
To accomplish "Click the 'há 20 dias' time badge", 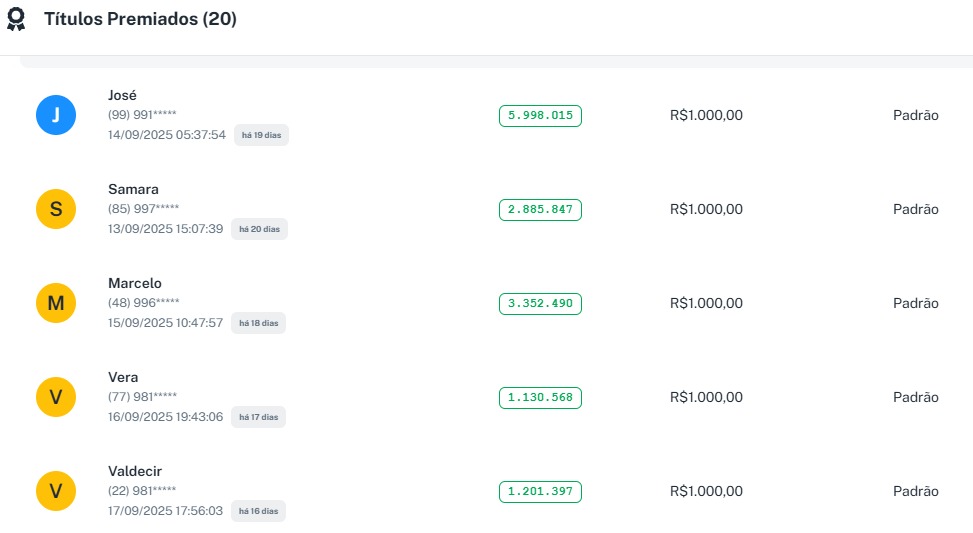I will click(x=258, y=229).
